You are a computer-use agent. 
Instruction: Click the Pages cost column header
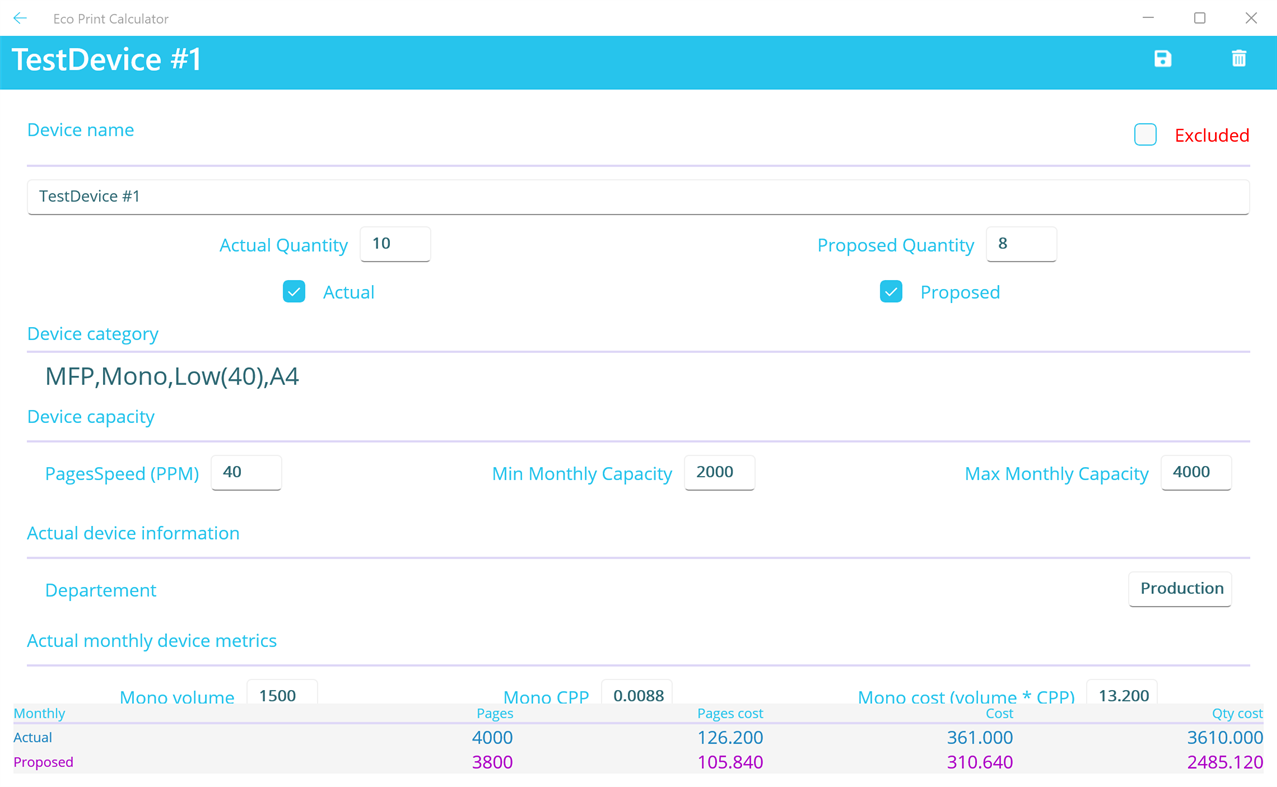click(x=730, y=713)
